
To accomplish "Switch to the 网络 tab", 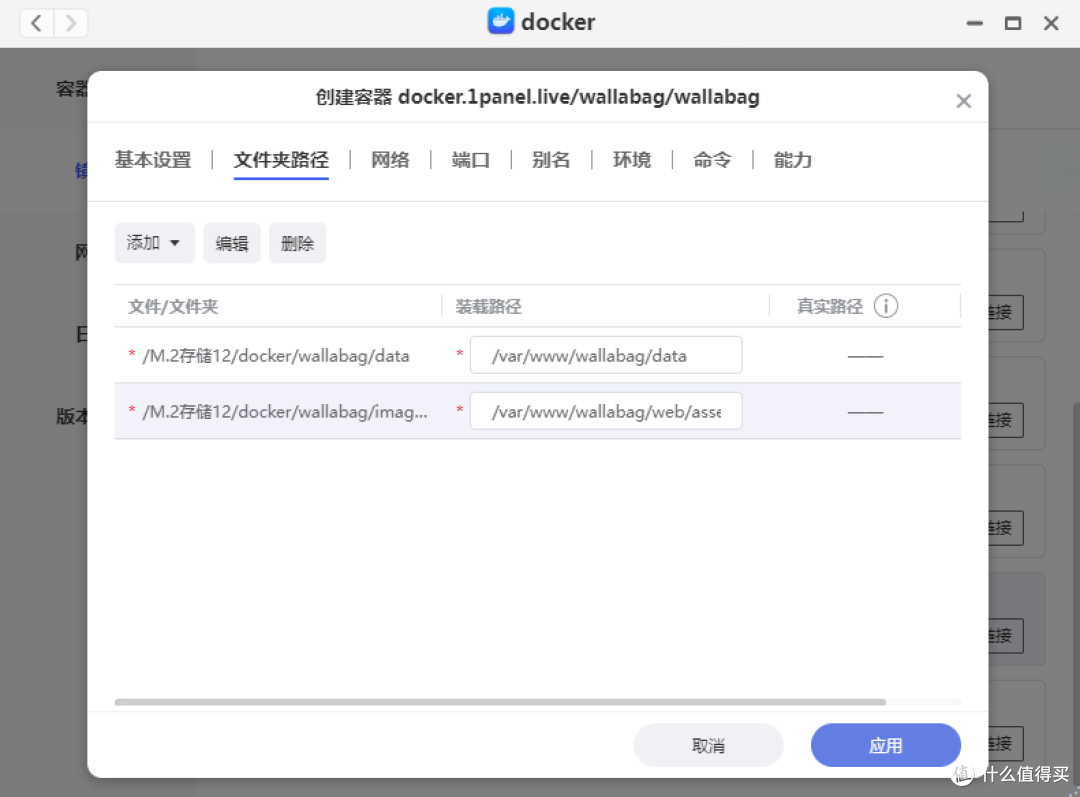I will (x=390, y=160).
